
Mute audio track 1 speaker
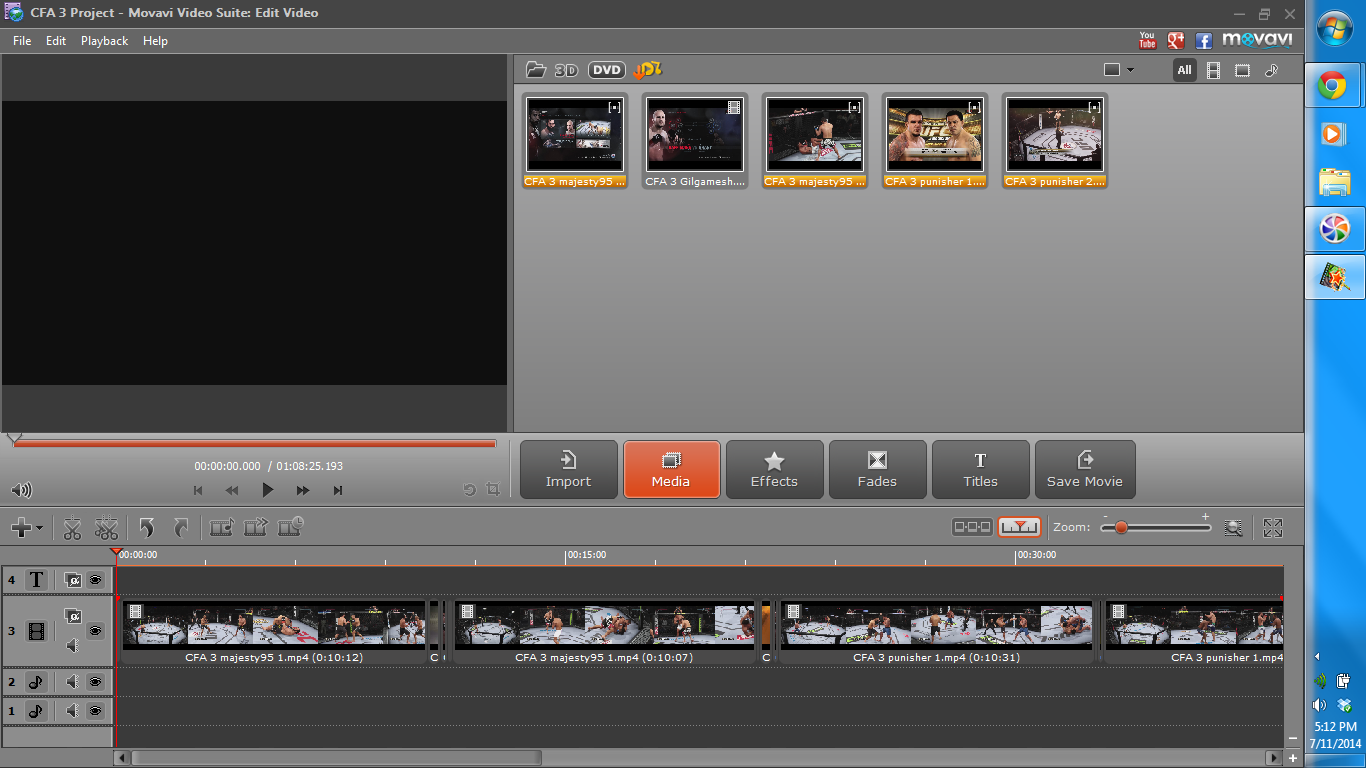72,711
